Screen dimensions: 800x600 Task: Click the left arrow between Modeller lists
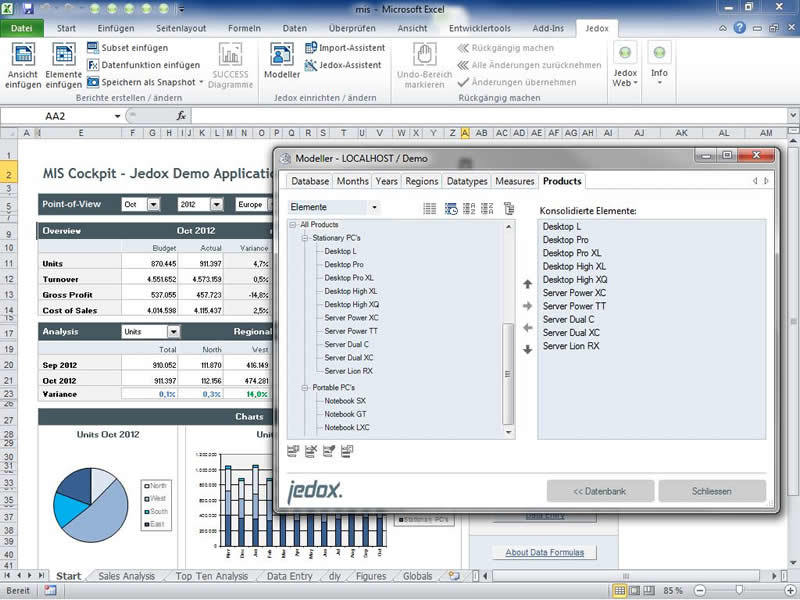[528, 328]
